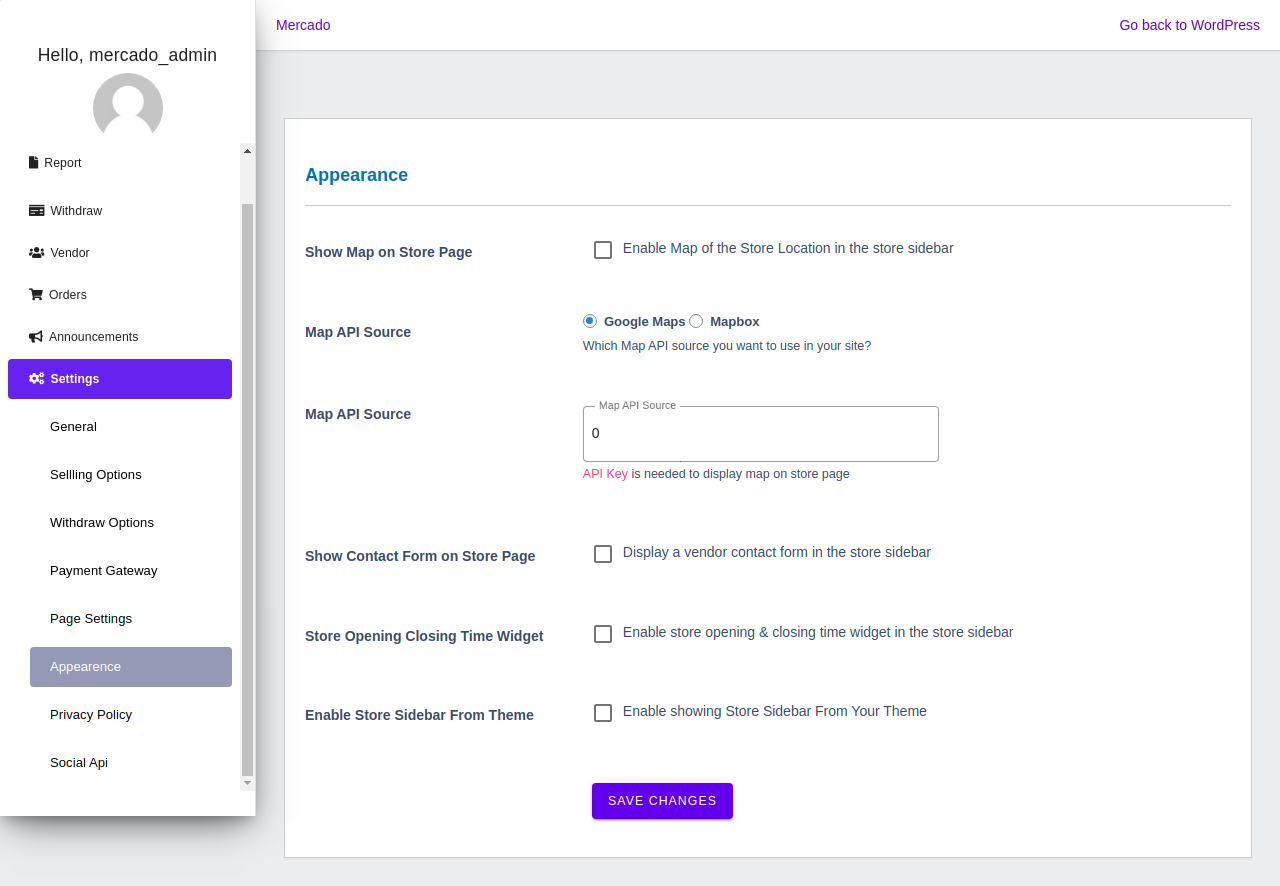Click the Orders shopping cart icon

(x=36, y=295)
